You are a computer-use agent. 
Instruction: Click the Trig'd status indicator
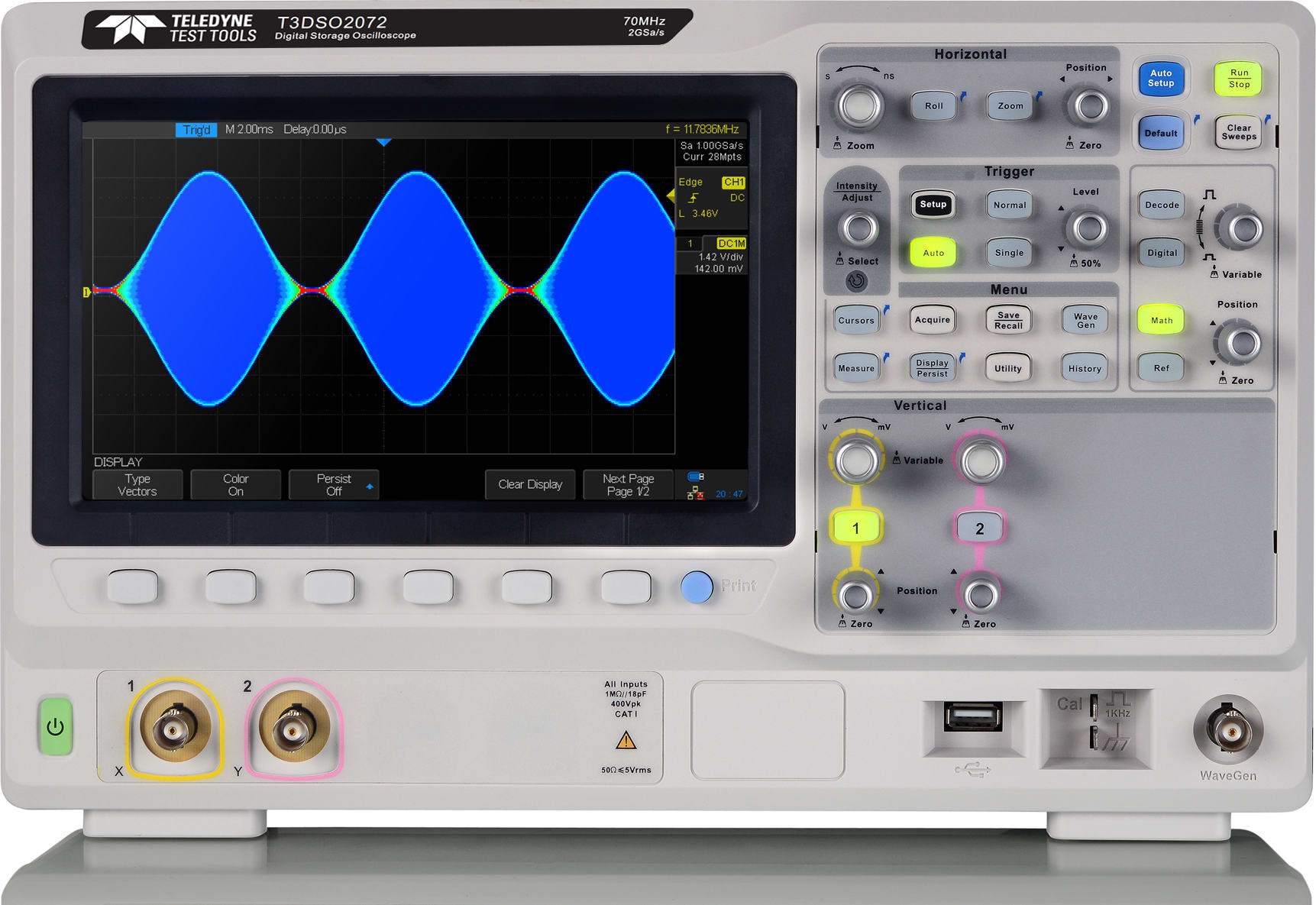coord(196,130)
